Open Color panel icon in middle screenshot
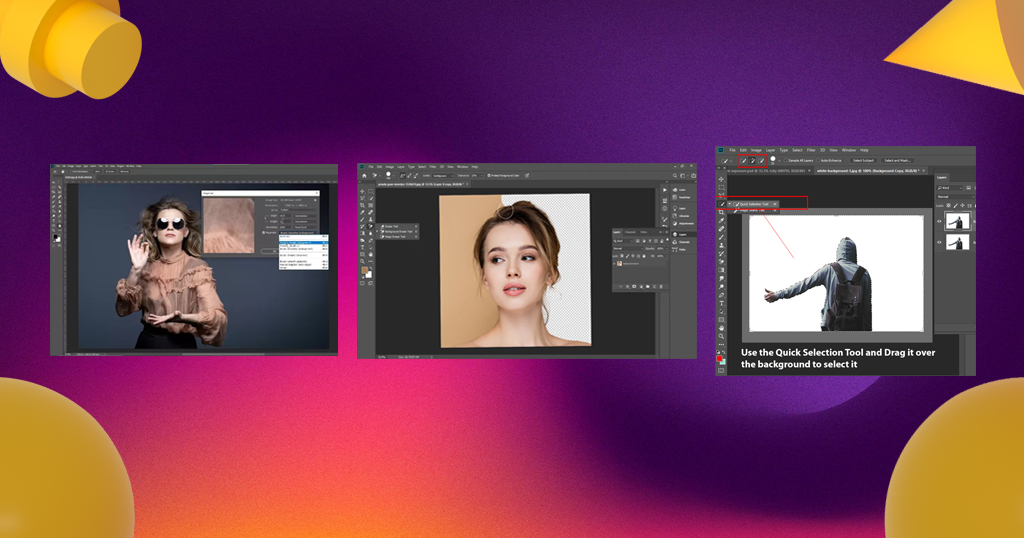 click(x=675, y=190)
